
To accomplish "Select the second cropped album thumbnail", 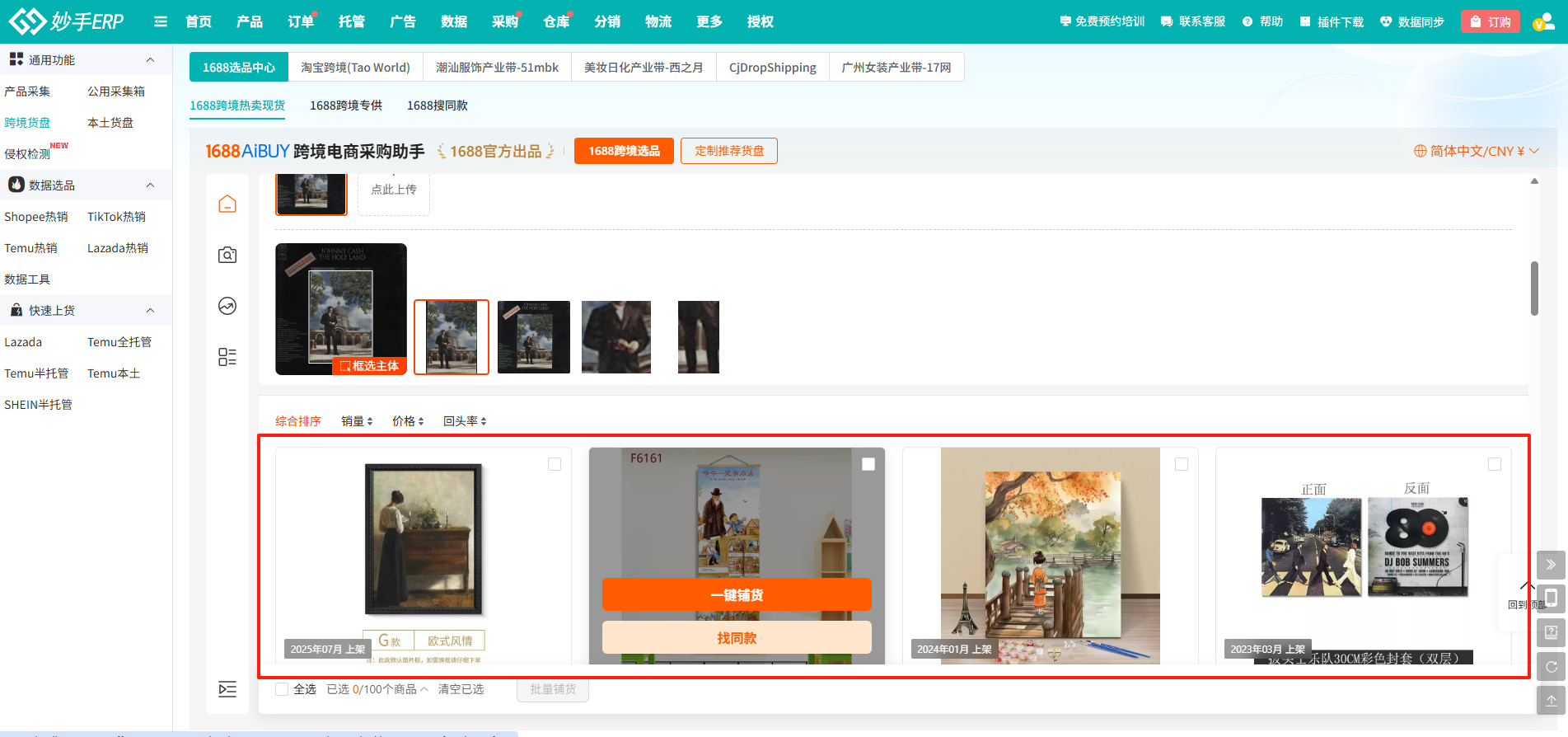I will [x=533, y=337].
